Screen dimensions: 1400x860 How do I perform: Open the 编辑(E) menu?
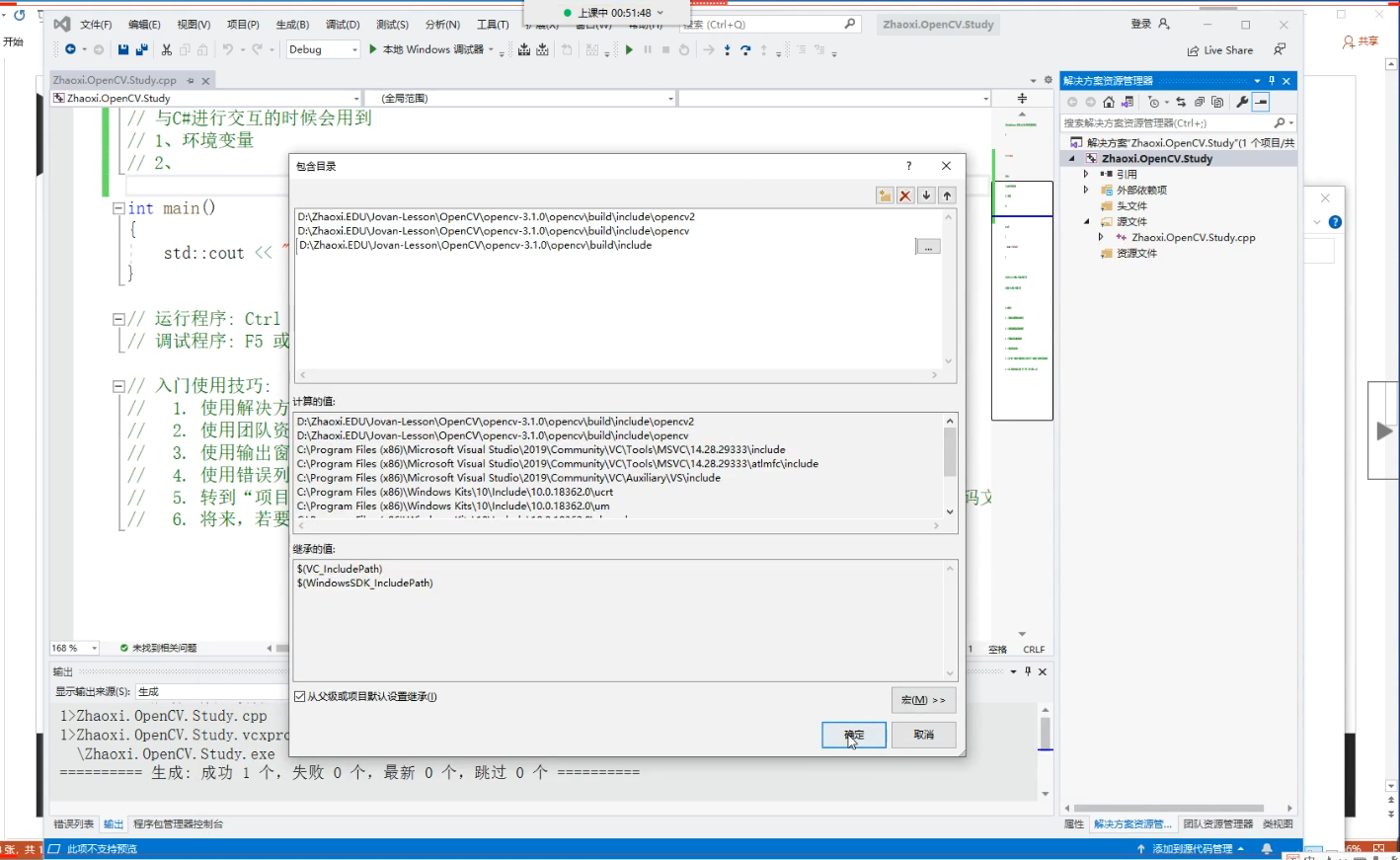pos(144,25)
